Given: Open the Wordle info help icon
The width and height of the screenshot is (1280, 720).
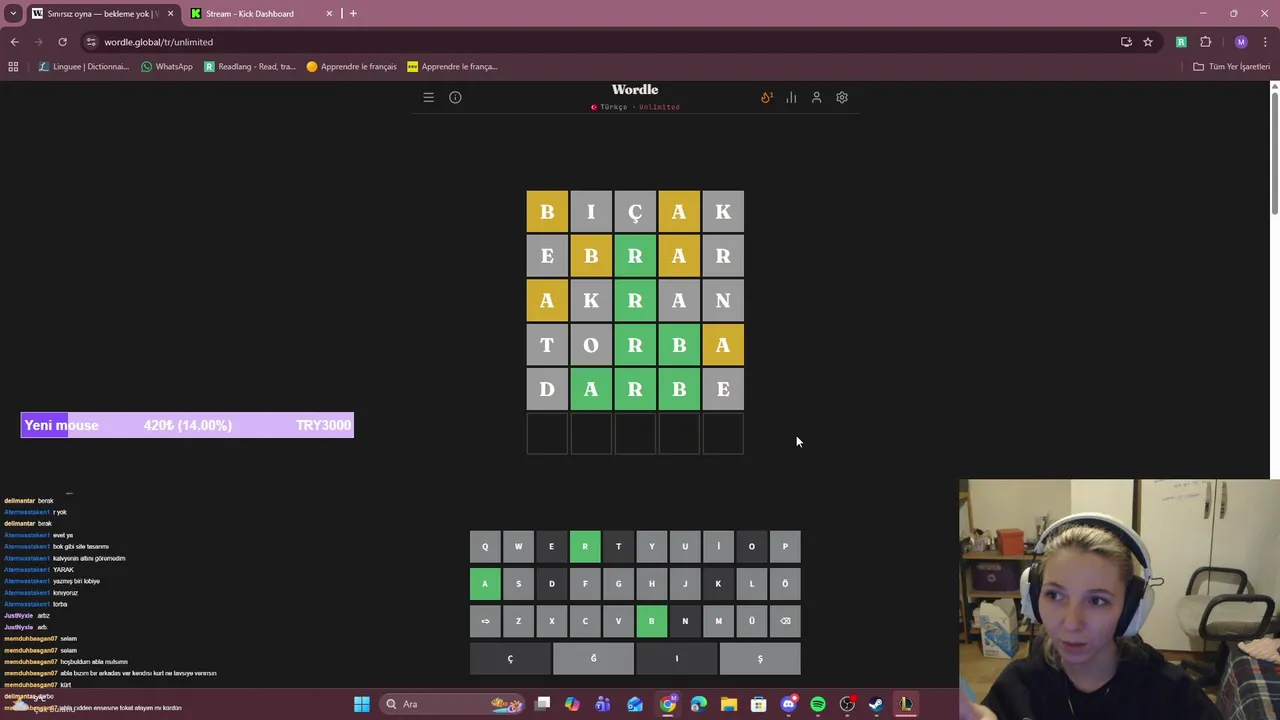Looking at the screenshot, I should pyautogui.click(x=455, y=97).
